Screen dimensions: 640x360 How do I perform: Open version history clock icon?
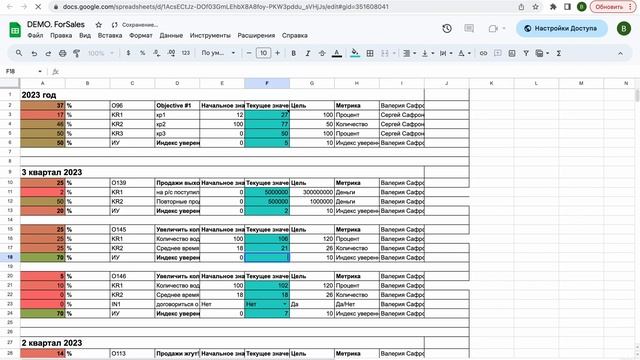click(x=447, y=29)
